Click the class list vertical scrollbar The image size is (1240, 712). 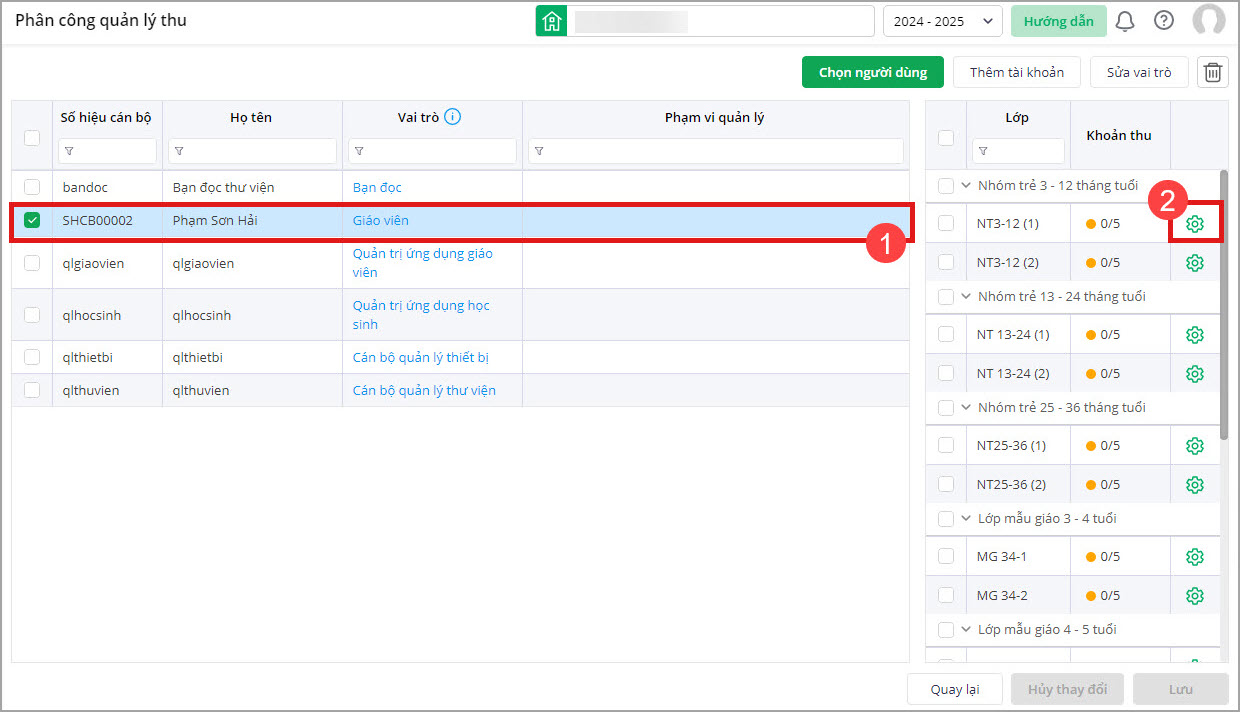1224,300
